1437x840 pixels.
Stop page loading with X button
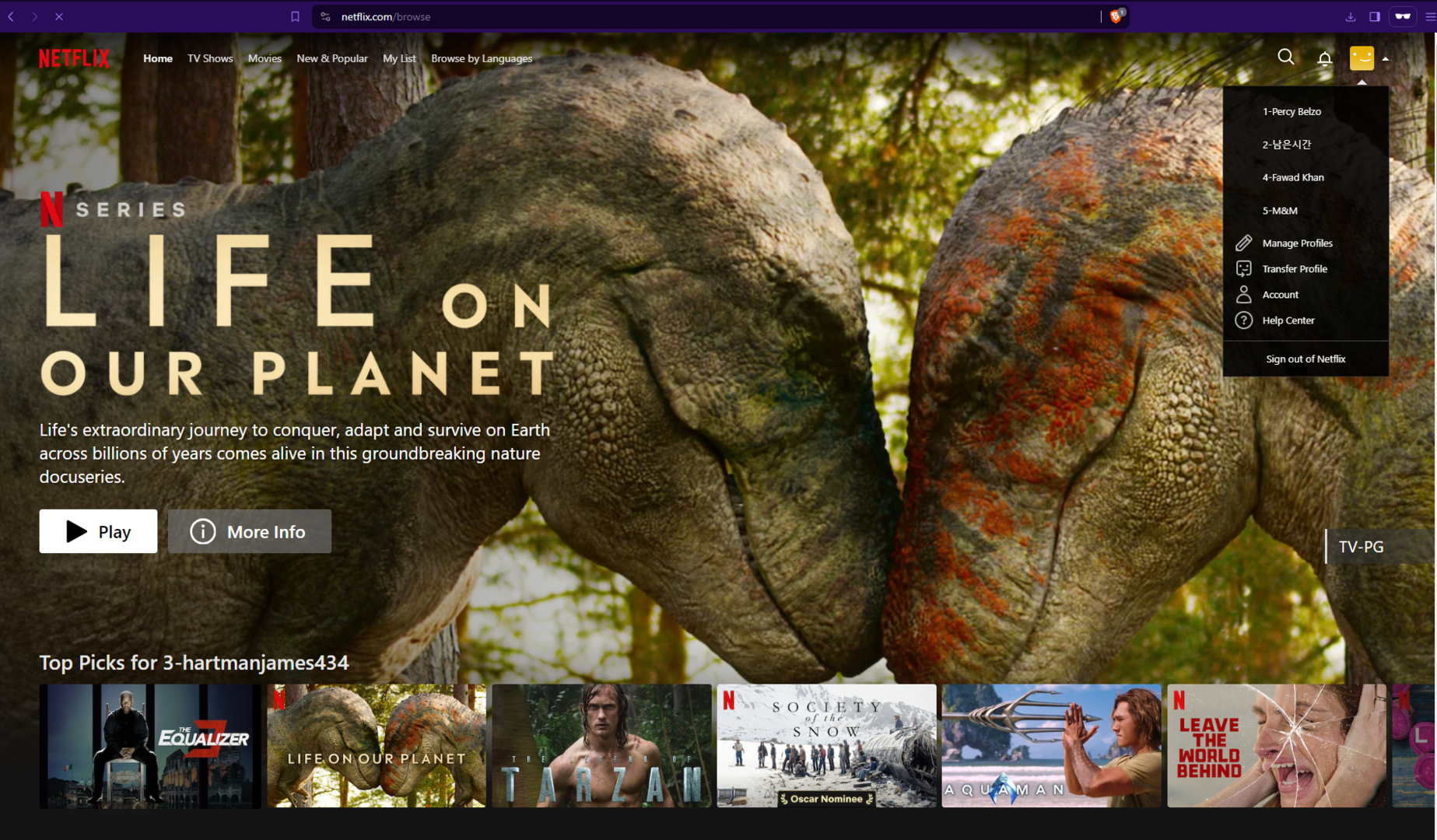pos(58,16)
